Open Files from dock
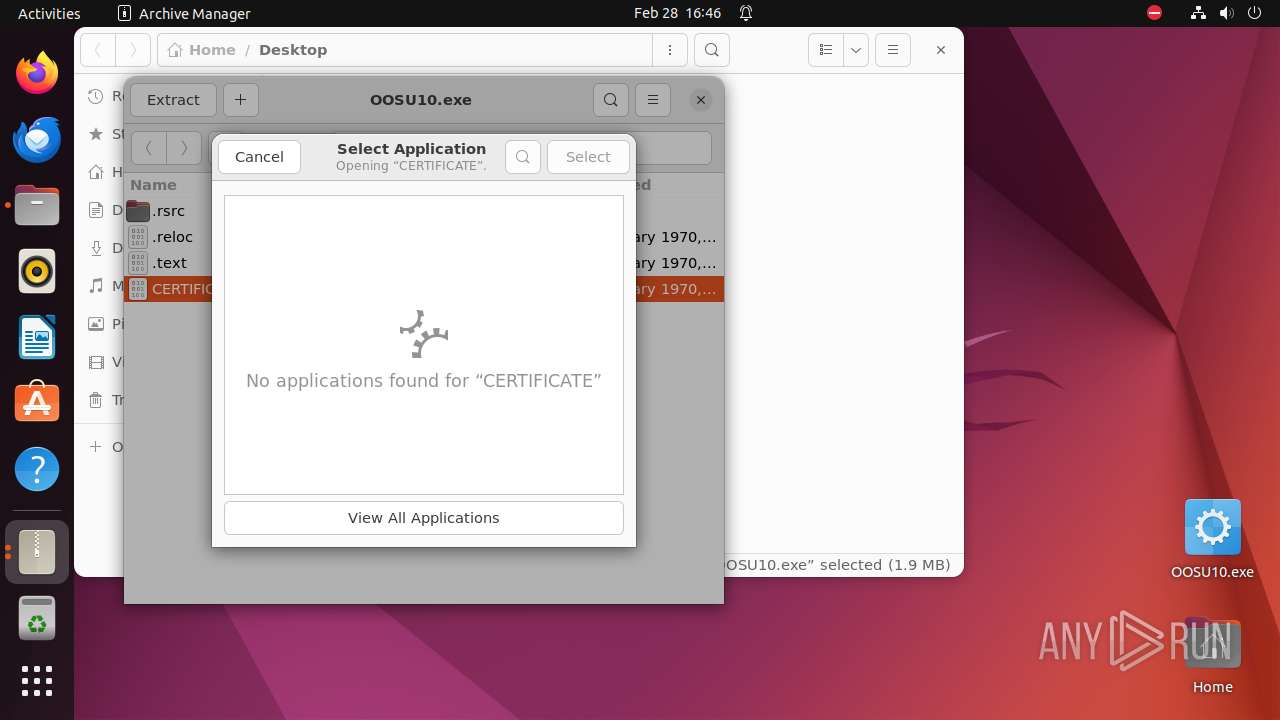This screenshot has width=1280, height=720. pyautogui.click(x=37, y=205)
